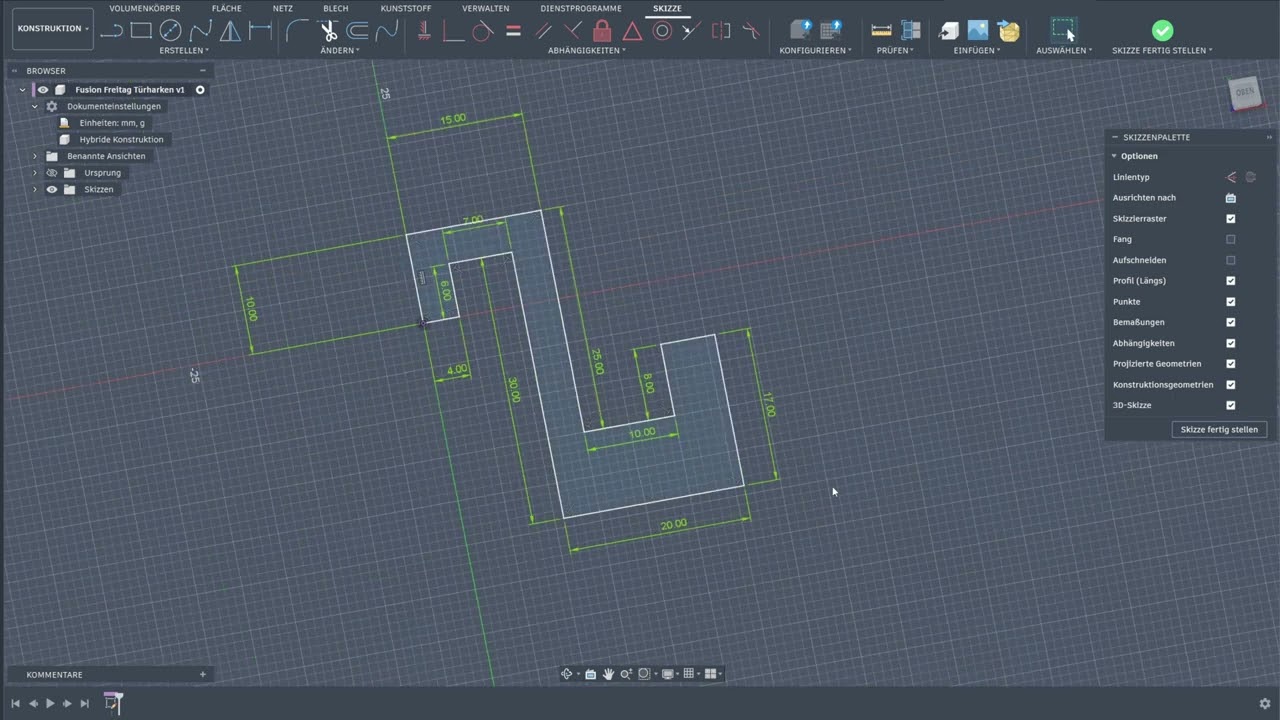Collapse the Dokumenteinstellungen tree node
The image size is (1280, 720).
(x=35, y=106)
